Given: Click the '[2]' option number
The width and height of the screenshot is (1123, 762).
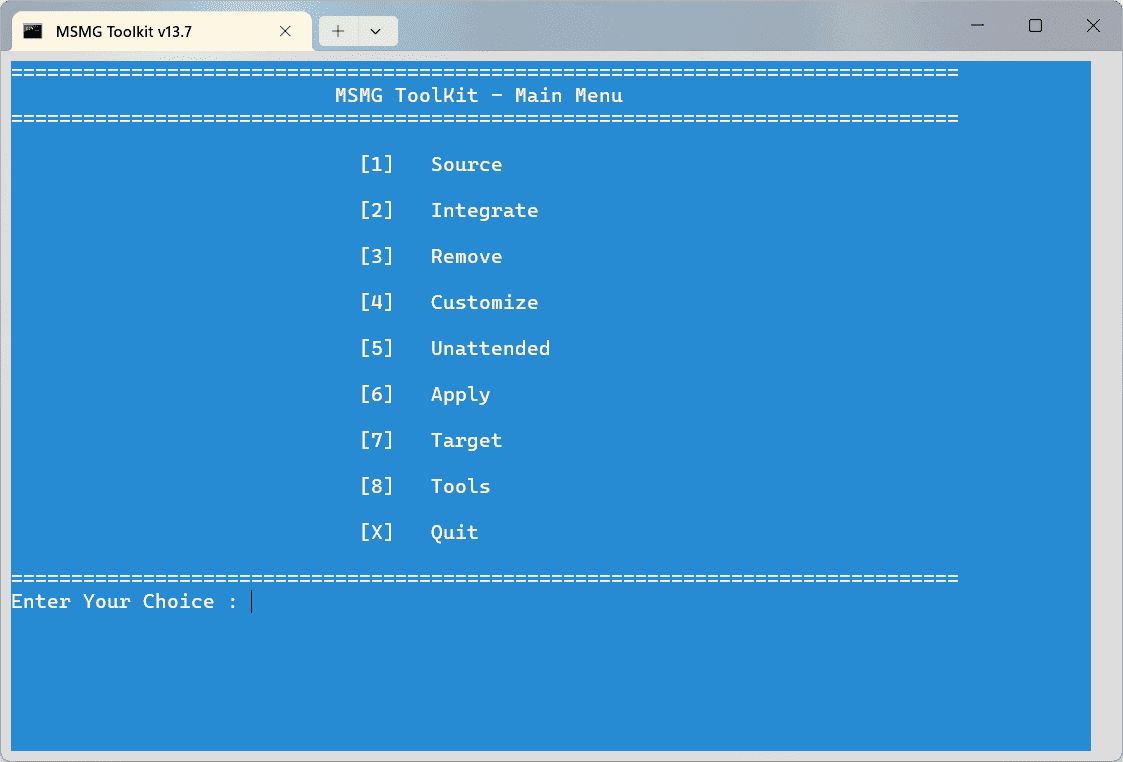Looking at the screenshot, I should [377, 211].
